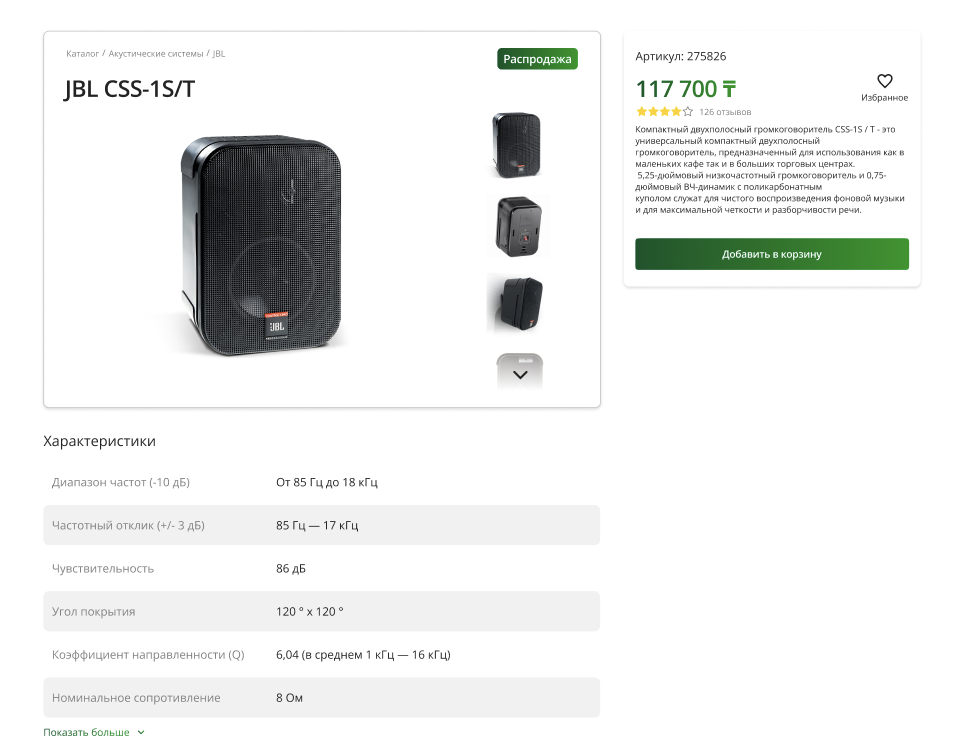
Task: Click the Избранное label
Action: [884, 98]
